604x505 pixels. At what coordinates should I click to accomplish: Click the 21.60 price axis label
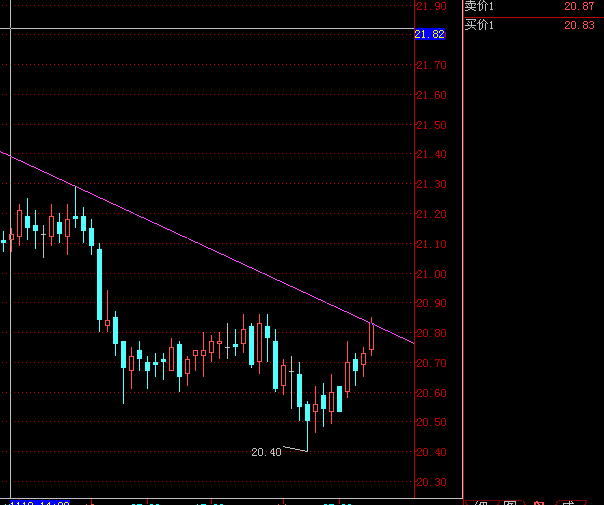(x=431, y=95)
